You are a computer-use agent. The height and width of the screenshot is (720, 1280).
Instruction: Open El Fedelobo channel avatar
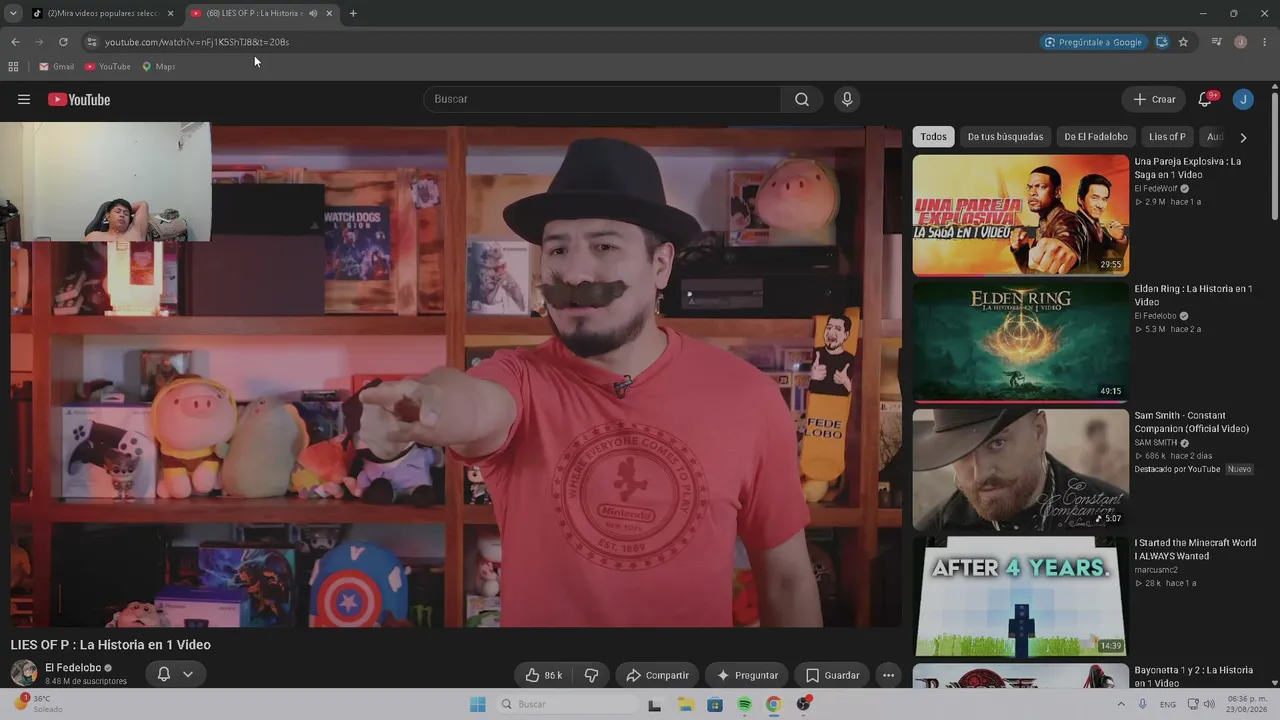click(24, 672)
